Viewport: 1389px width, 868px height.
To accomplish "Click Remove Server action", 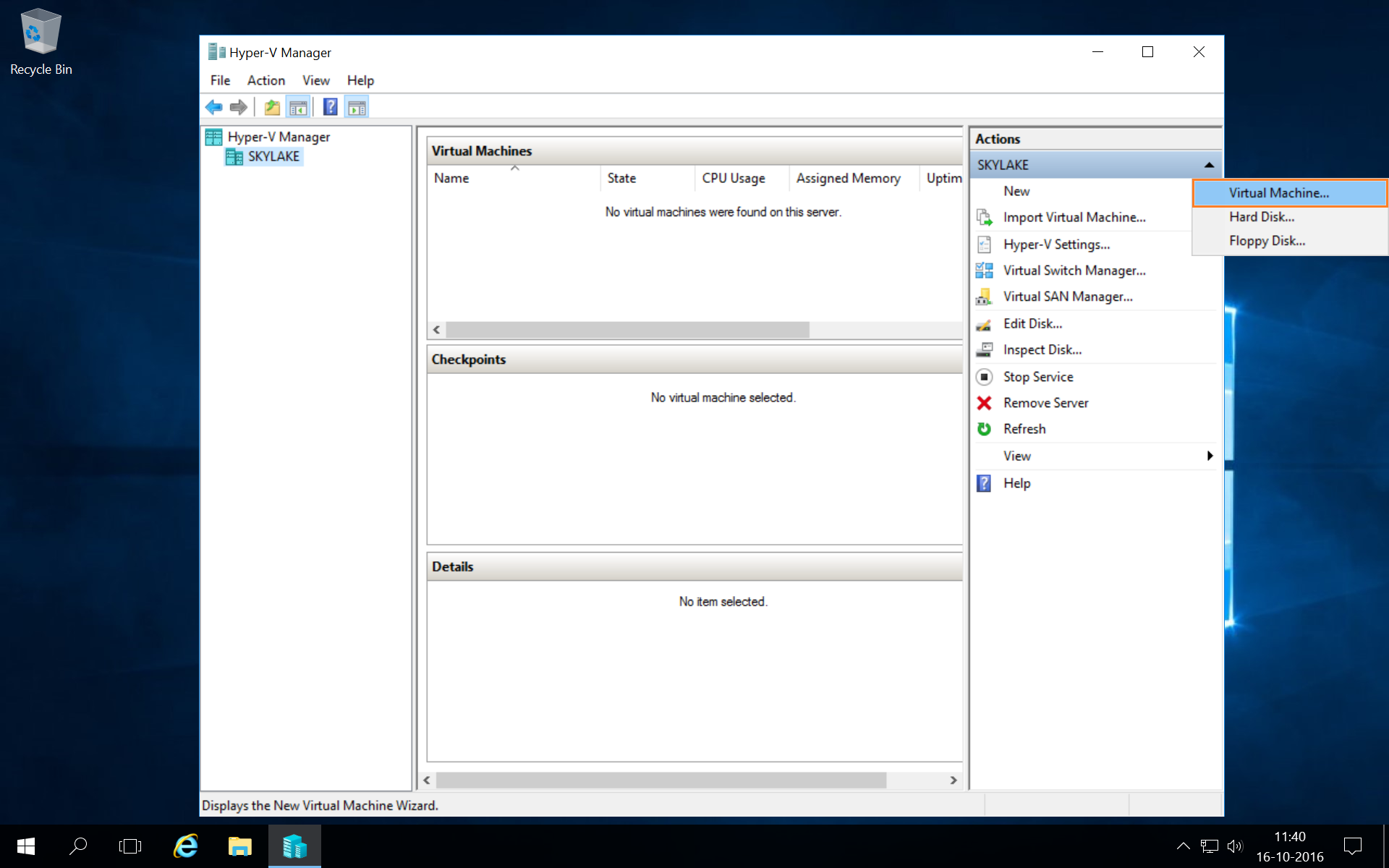I will (1045, 403).
